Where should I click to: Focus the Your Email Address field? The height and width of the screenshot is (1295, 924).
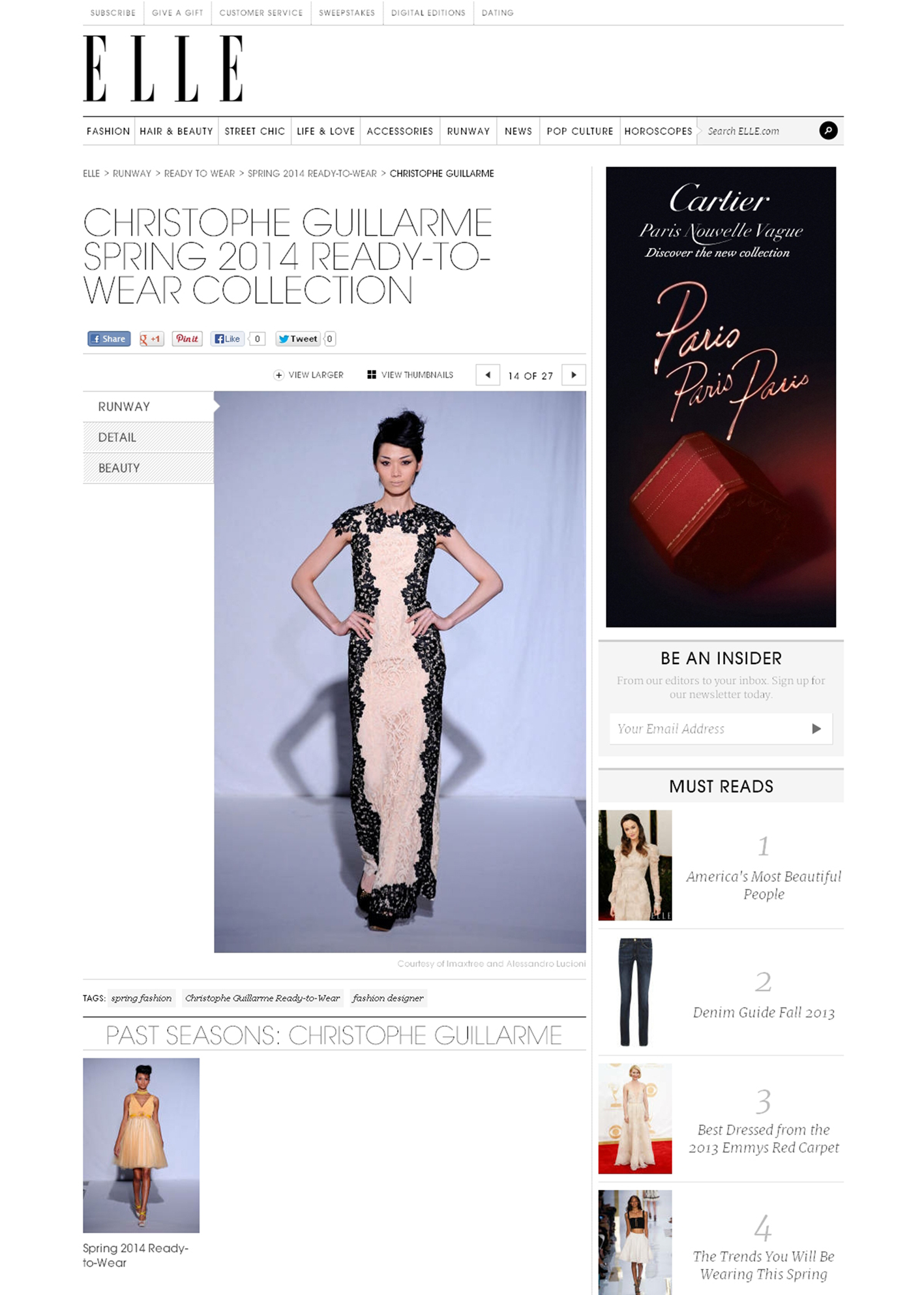pyautogui.click(x=708, y=729)
